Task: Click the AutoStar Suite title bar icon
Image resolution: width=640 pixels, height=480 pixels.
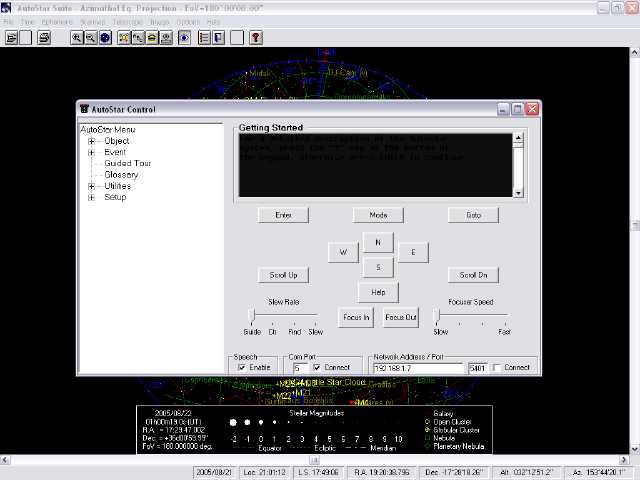Action: tap(6, 7)
